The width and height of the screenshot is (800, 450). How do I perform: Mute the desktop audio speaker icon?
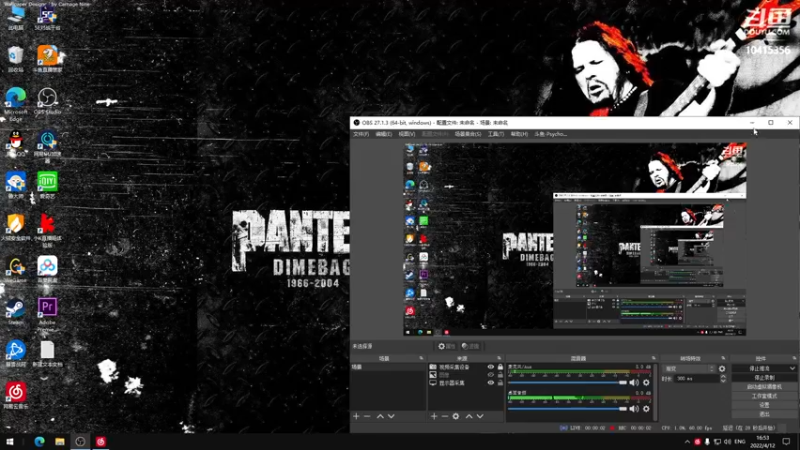634,409
